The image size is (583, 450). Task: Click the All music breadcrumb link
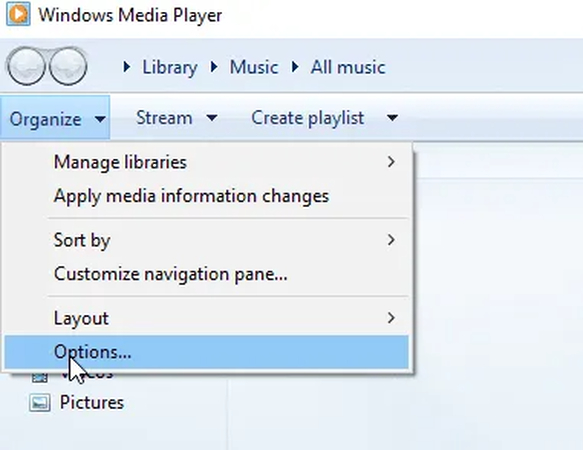point(348,67)
